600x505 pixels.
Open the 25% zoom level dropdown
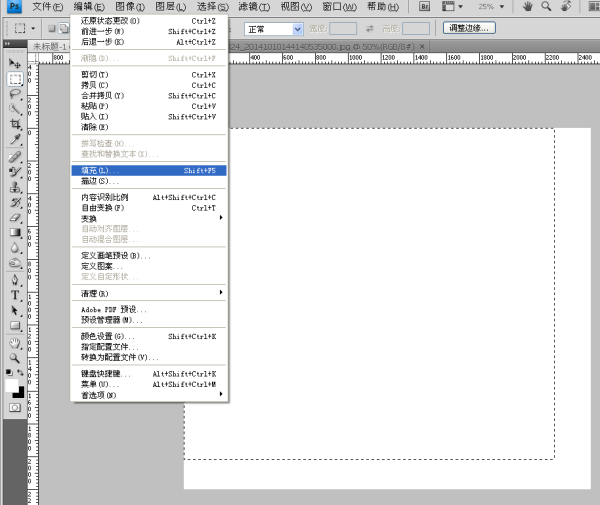pyautogui.click(x=491, y=6)
